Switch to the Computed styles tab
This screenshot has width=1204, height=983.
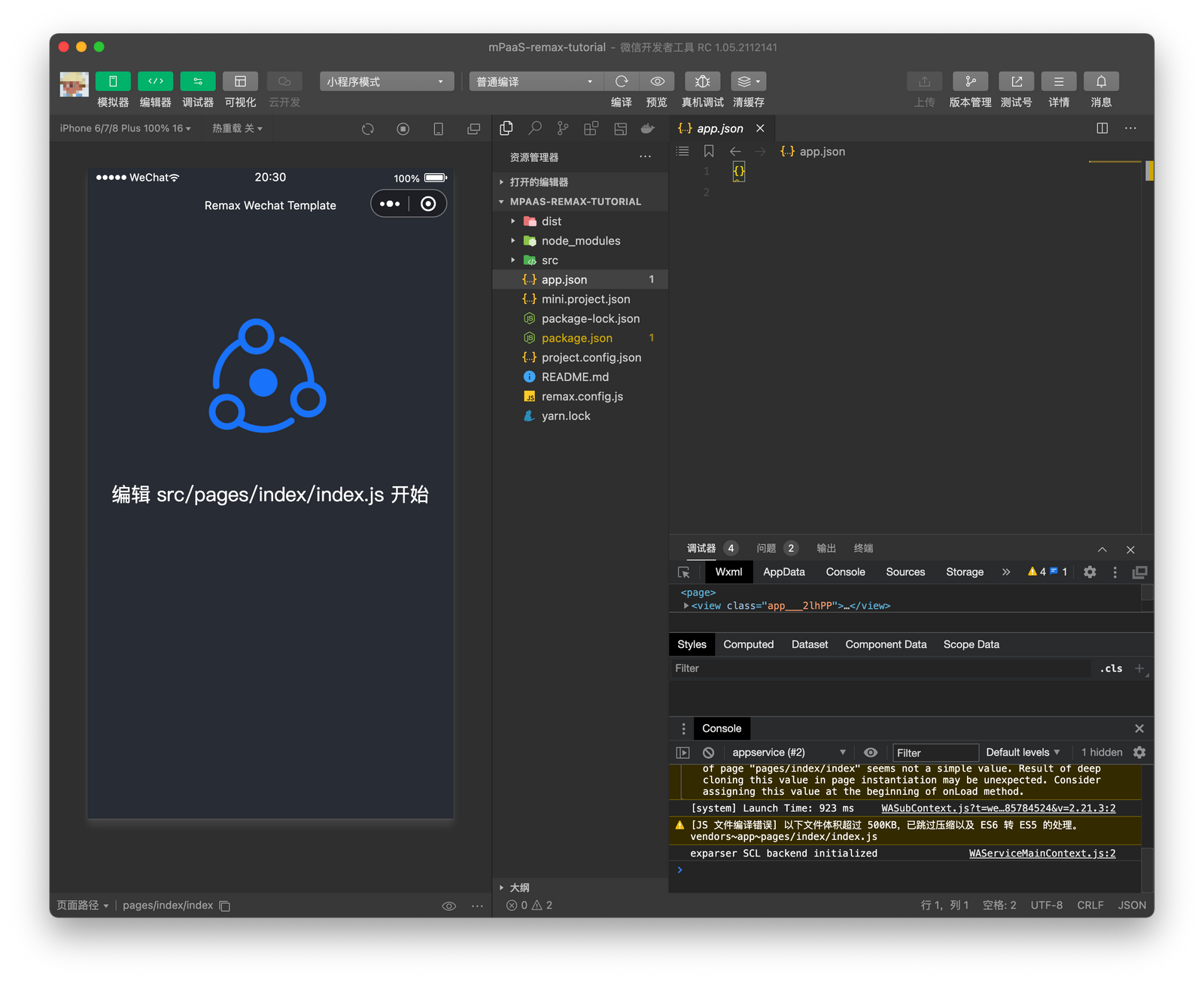point(749,644)
